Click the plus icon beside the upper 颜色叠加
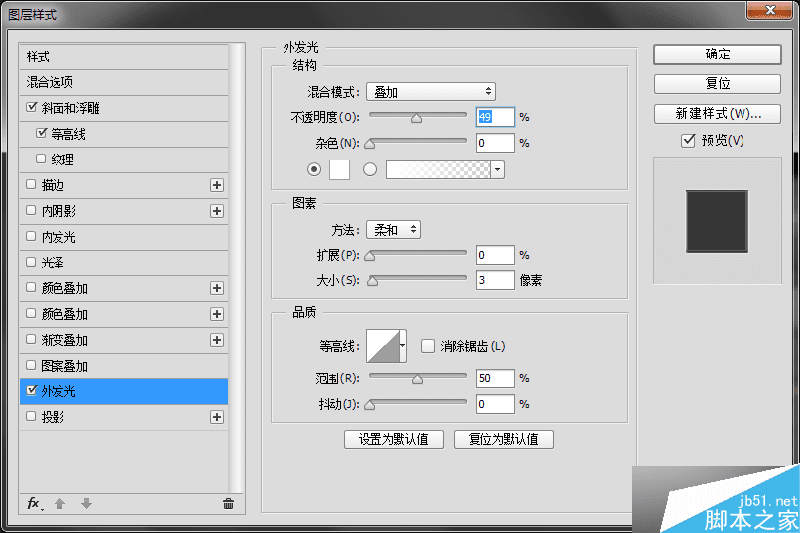The image size is (800, 533). (217, 288)
